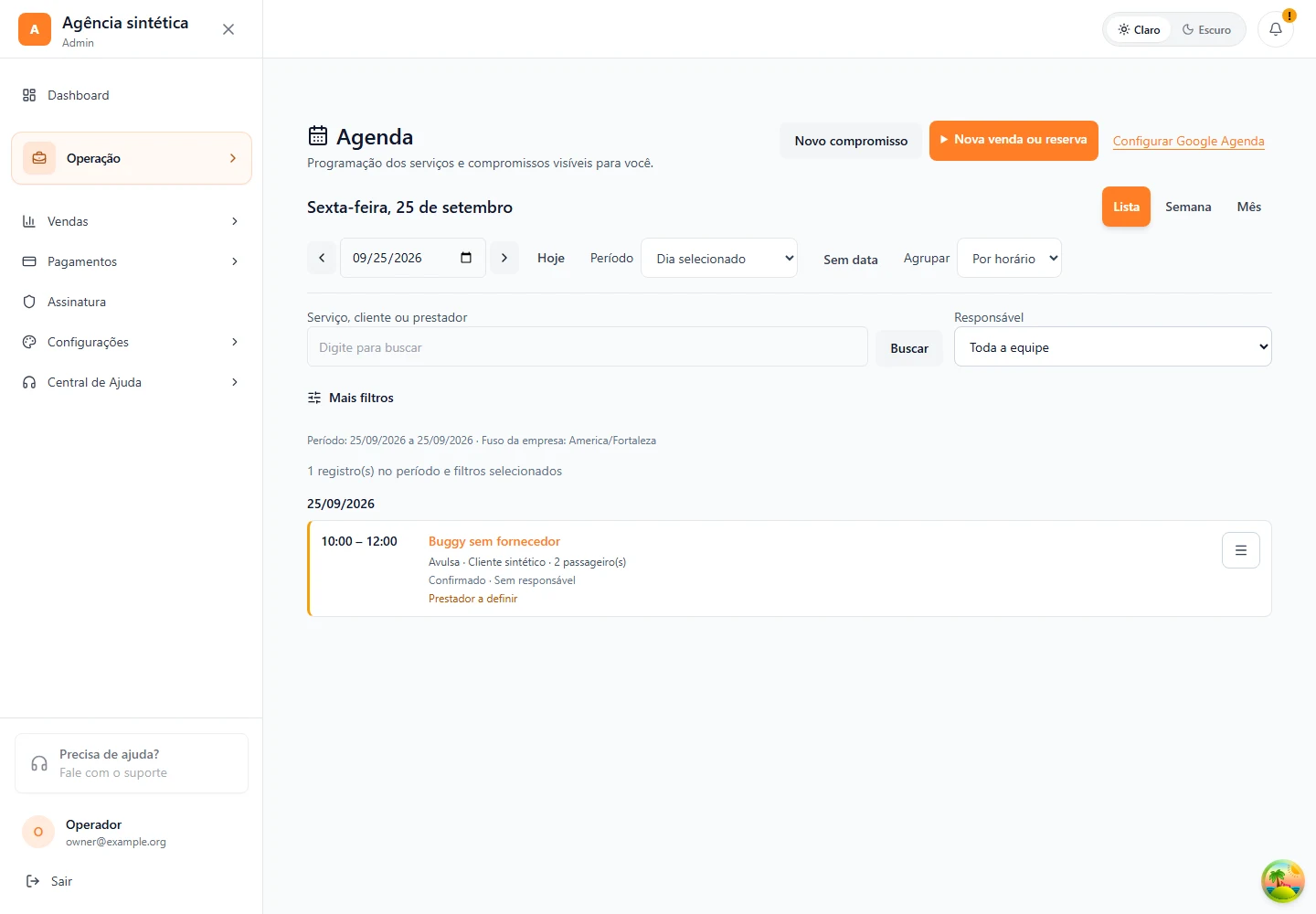Open the Período dropdown Dia selecionado
Screen dimensions: 1316x914
tap(719, 258)
